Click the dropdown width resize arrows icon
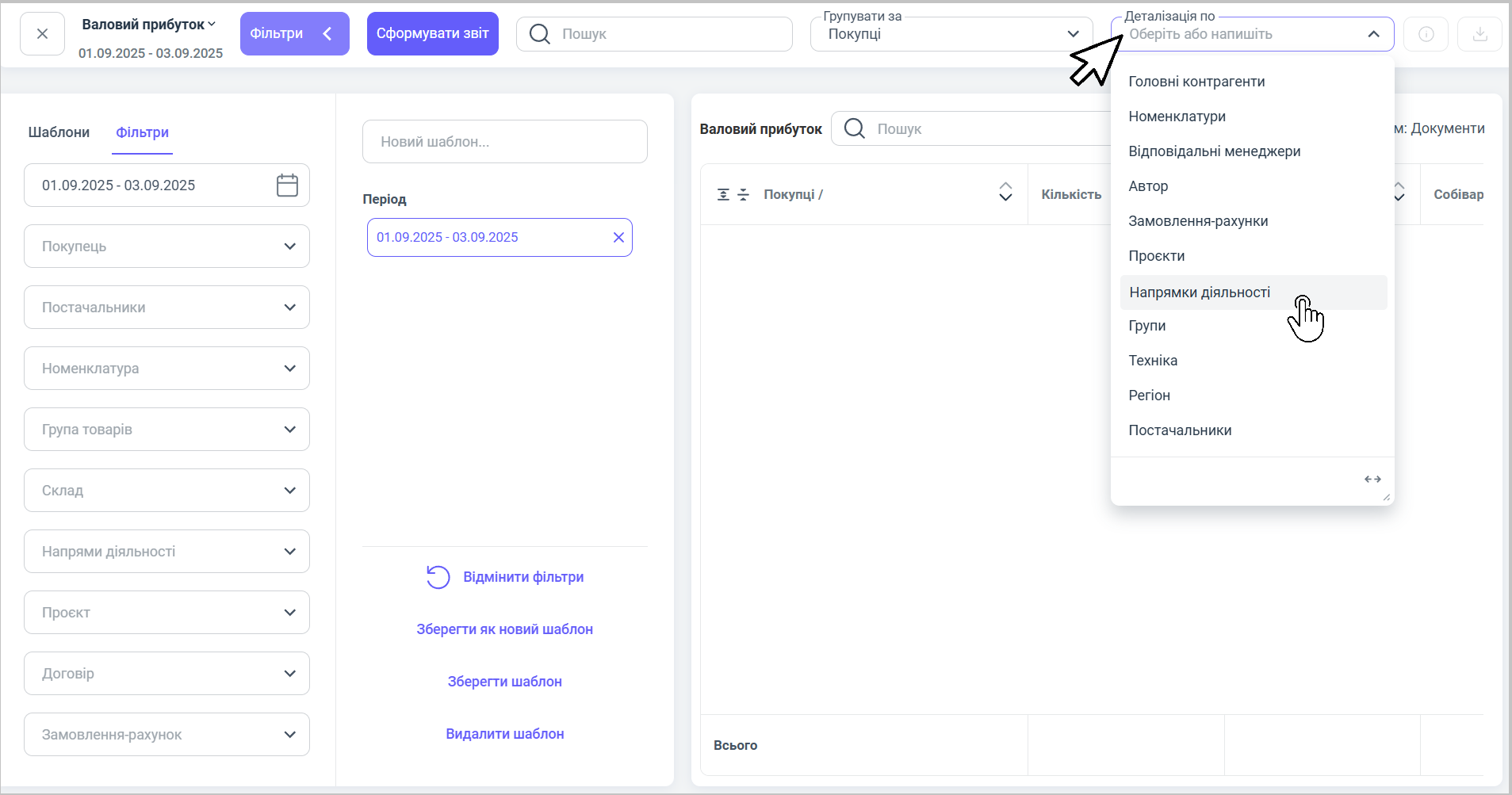 click(1372, 480)
